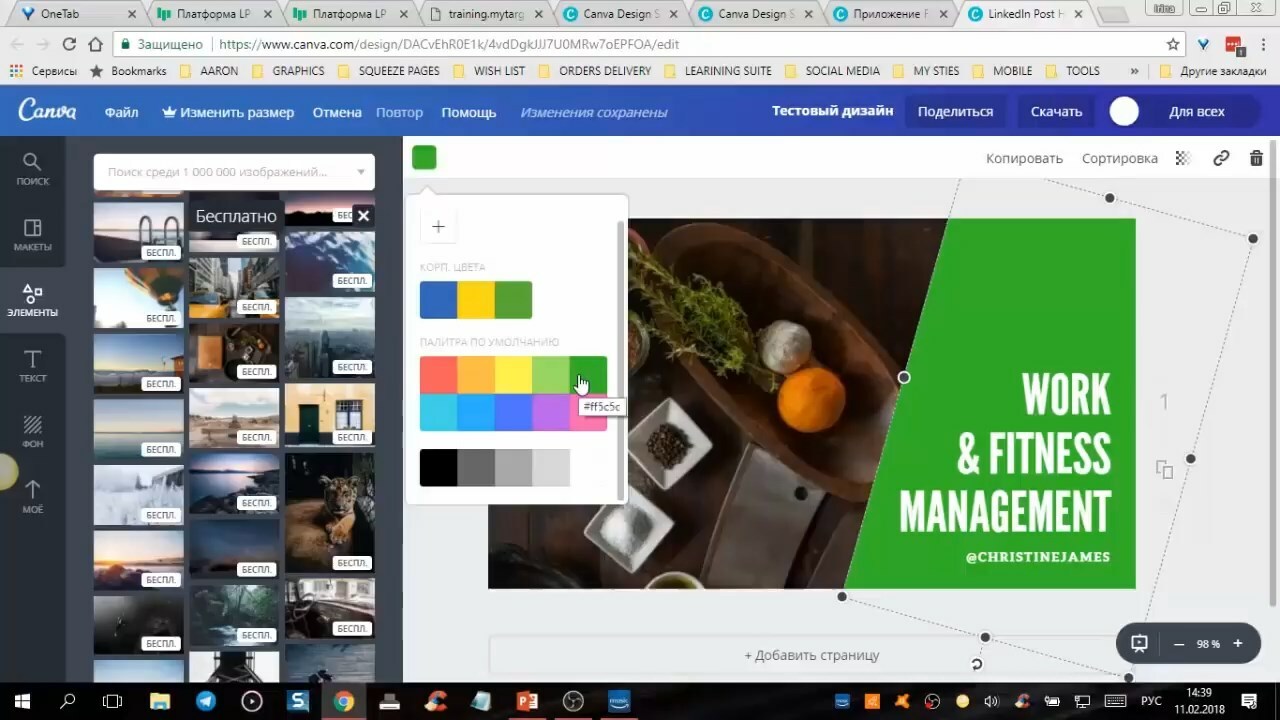Click Повтор redo
Viewport: 1280px width, 720px height.
(x=399, y=112)
